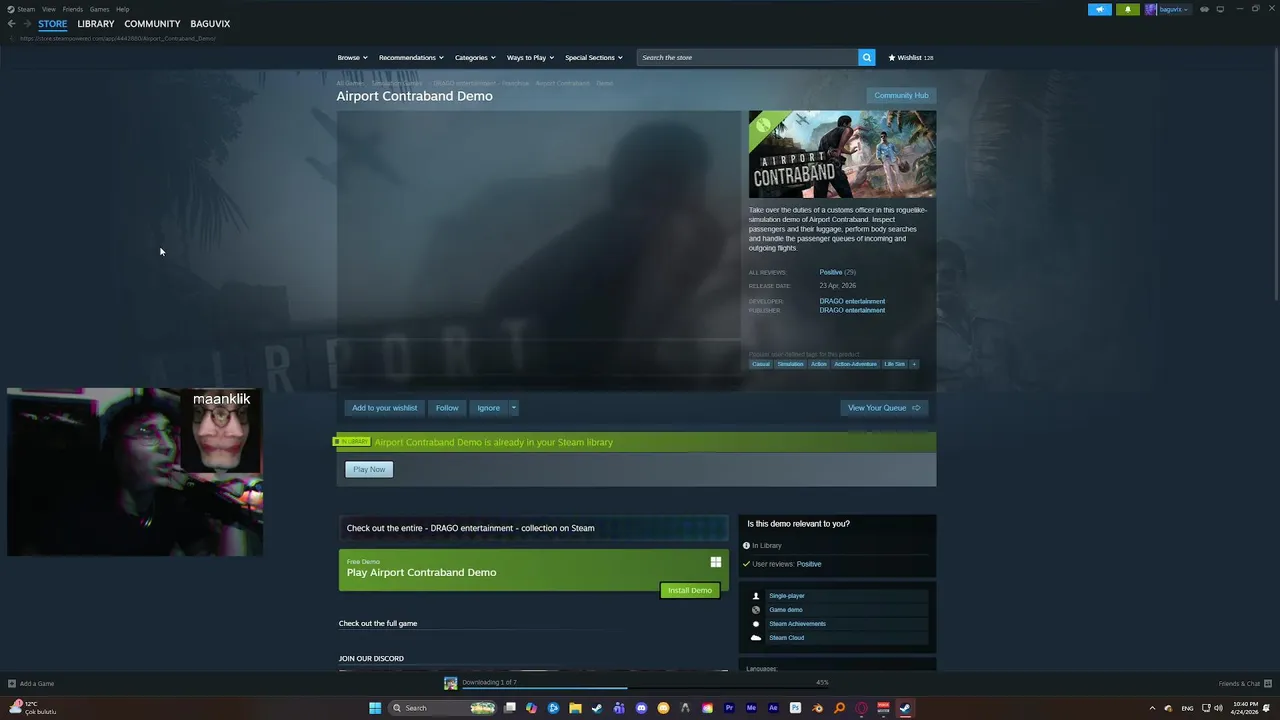Click the Steam Cloud cloud icon
The image size is (1280, 720).
[x=756, y=638]
